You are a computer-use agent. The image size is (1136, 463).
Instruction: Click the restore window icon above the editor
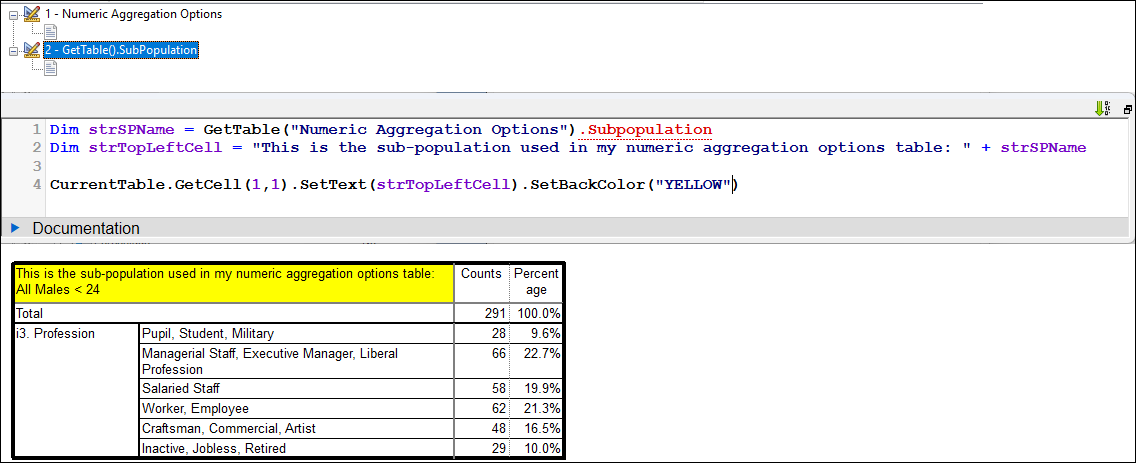[1127, 110]
